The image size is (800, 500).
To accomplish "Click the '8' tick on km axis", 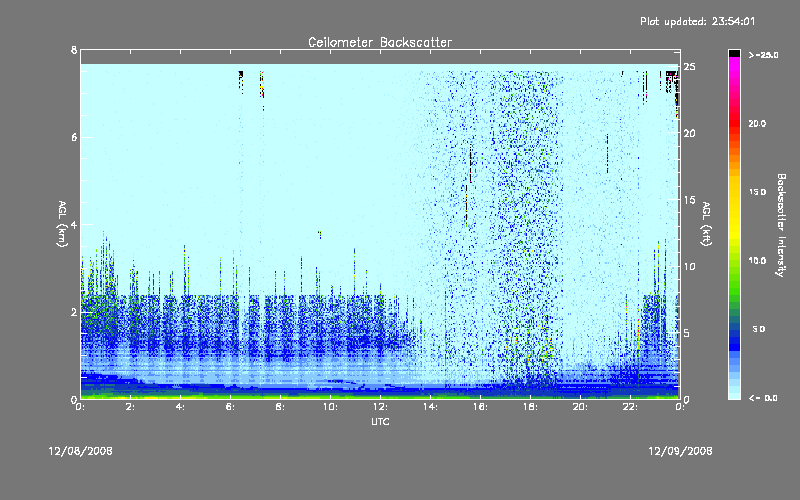I will point(74,50).
